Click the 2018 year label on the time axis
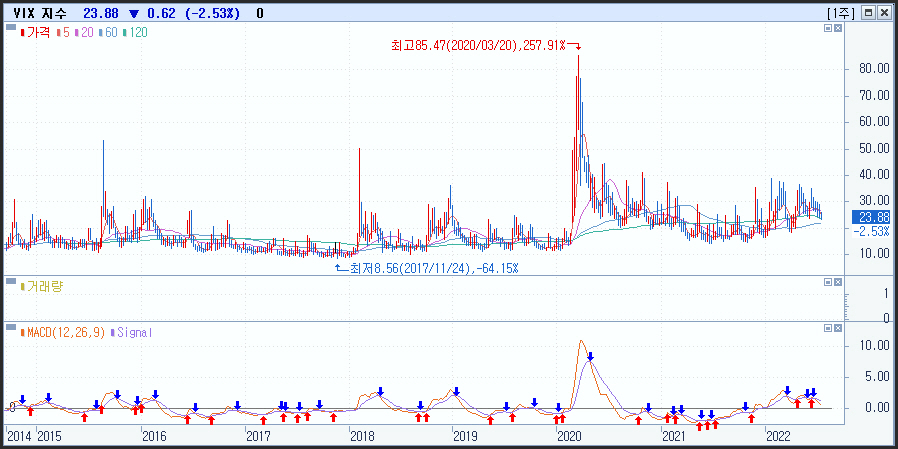 tap(363, 436)
